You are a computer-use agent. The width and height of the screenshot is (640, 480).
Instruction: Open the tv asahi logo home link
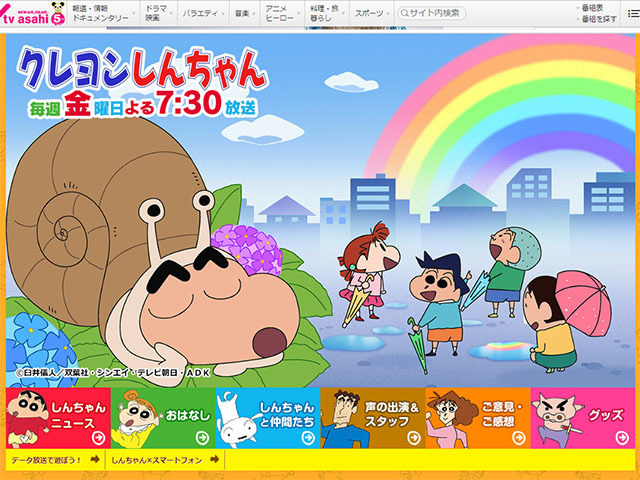(x=33, y=14)
